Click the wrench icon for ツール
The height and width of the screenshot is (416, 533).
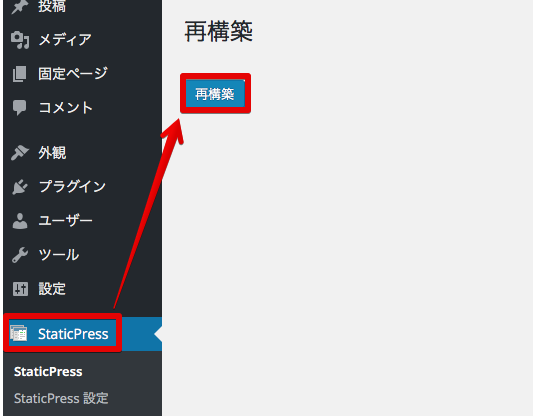[x=20, y=255]
